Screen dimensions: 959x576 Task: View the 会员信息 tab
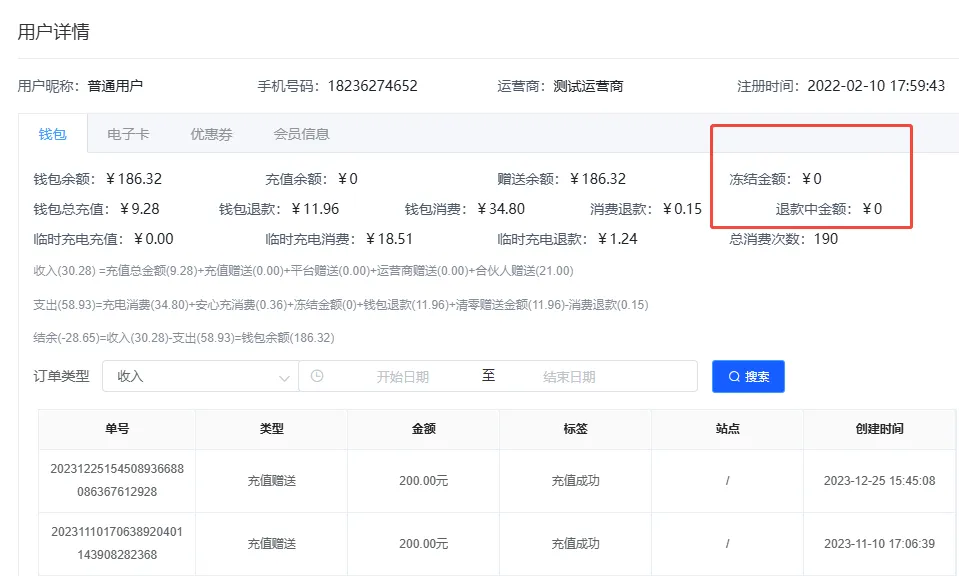click(x=303, y=133)
